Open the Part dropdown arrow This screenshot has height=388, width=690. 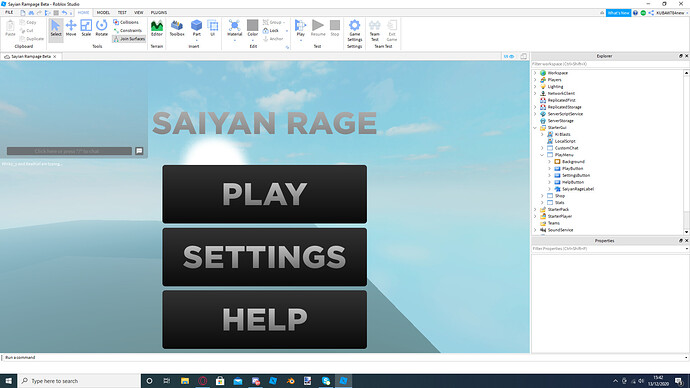[196, 40]
